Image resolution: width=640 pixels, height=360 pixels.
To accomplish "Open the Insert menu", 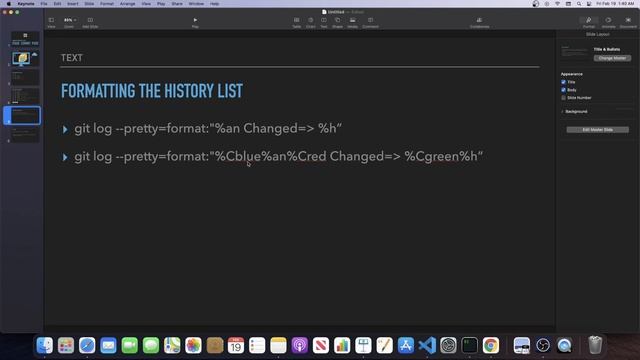I will [x=73, y=4].
